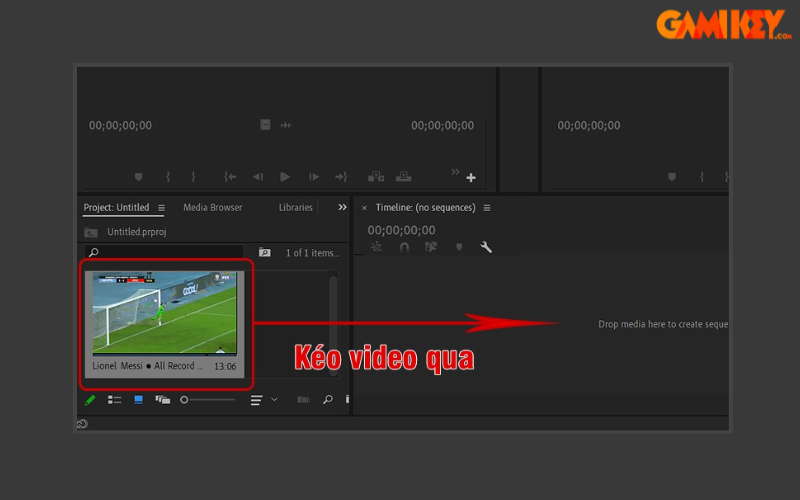
Task: Toggle insert sequences as nests option
Action: 377,247
